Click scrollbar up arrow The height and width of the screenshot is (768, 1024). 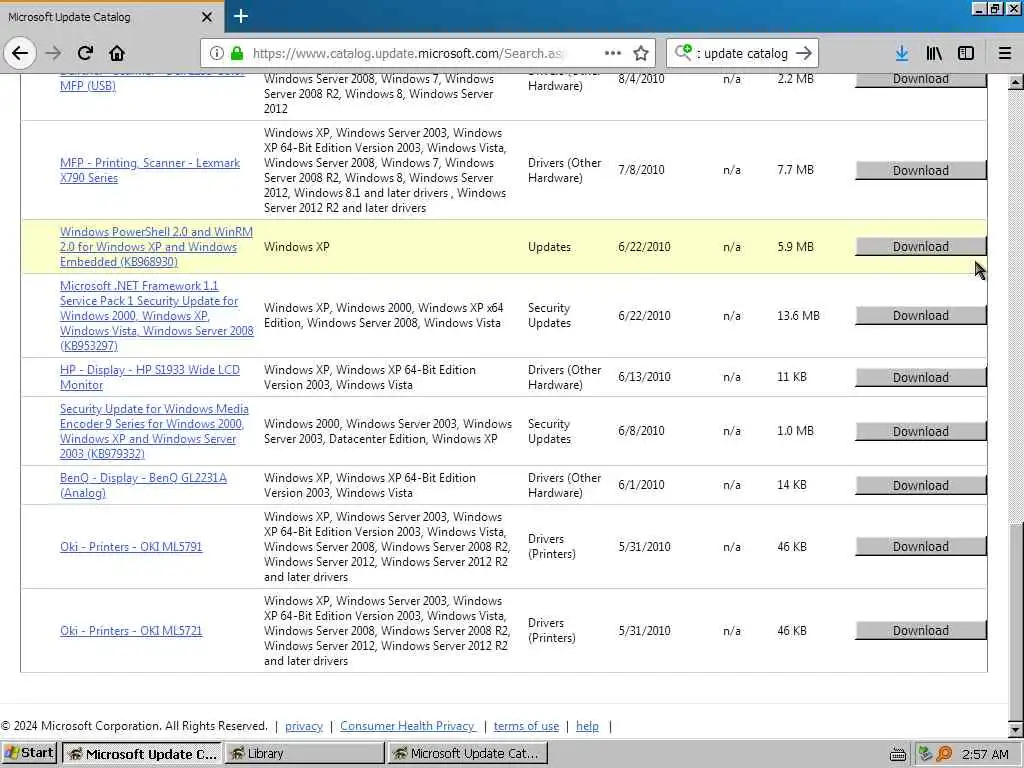tap(1016, 82)
